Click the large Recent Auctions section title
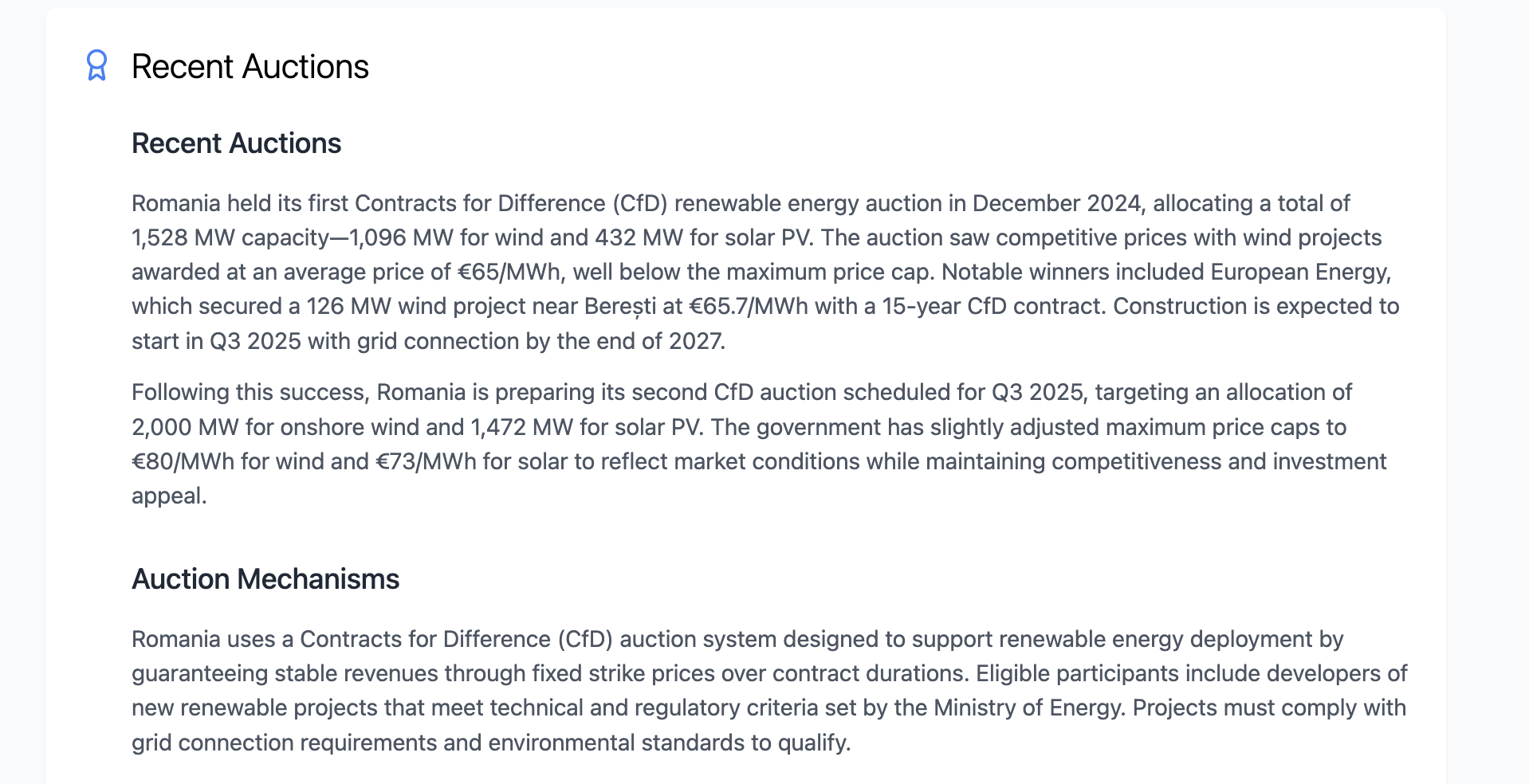This screenshot has height=784, width=1529. click(x=250, y=66)
